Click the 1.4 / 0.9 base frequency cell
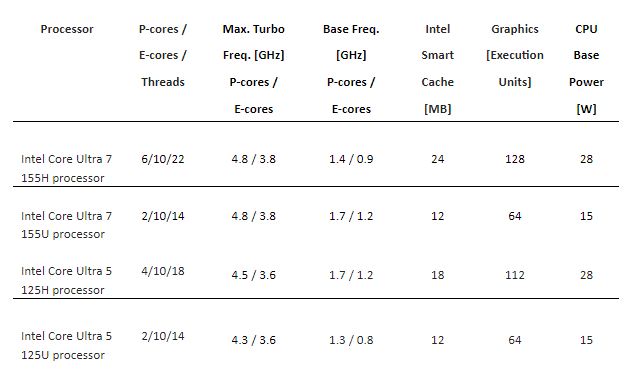The image size is (625, 375). 351,159
